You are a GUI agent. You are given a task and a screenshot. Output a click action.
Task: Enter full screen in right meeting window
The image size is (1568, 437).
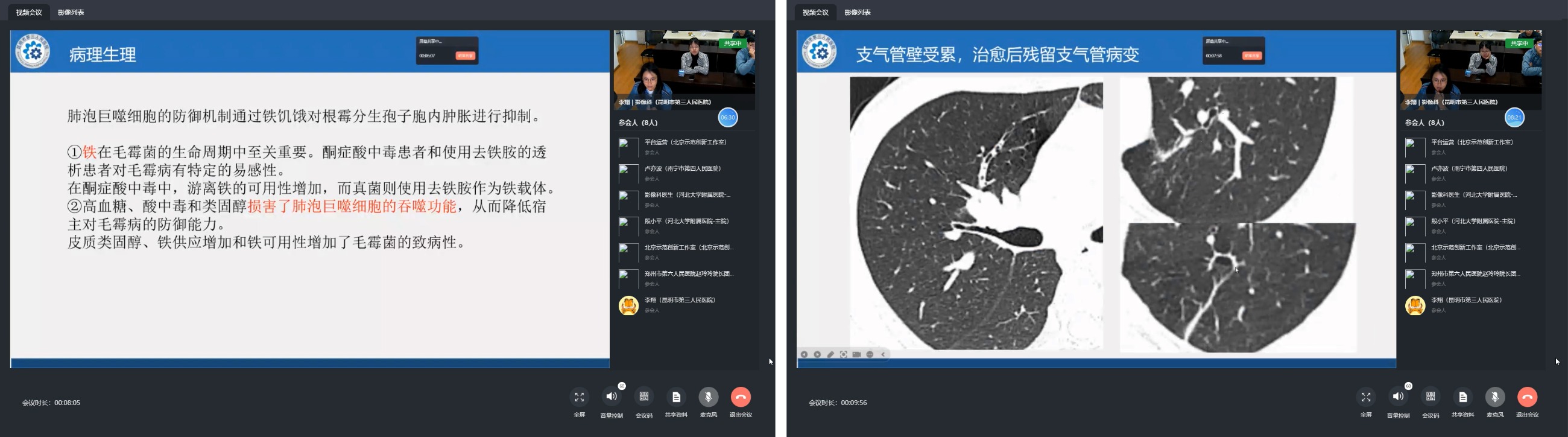pyautogui.click(x=1366, y=397)
